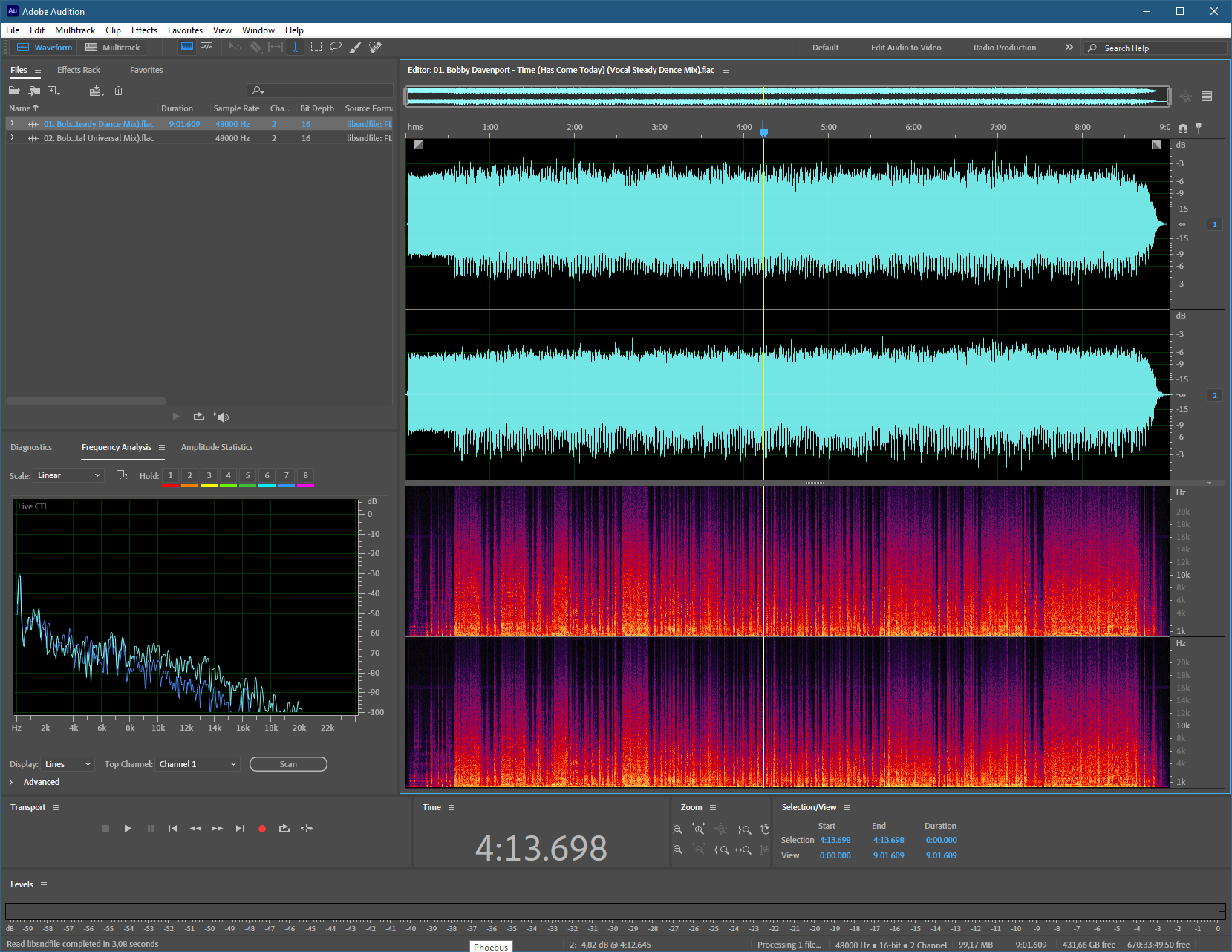
Task: Click the Import File icon in Files panel
Action: click(34, 91)
